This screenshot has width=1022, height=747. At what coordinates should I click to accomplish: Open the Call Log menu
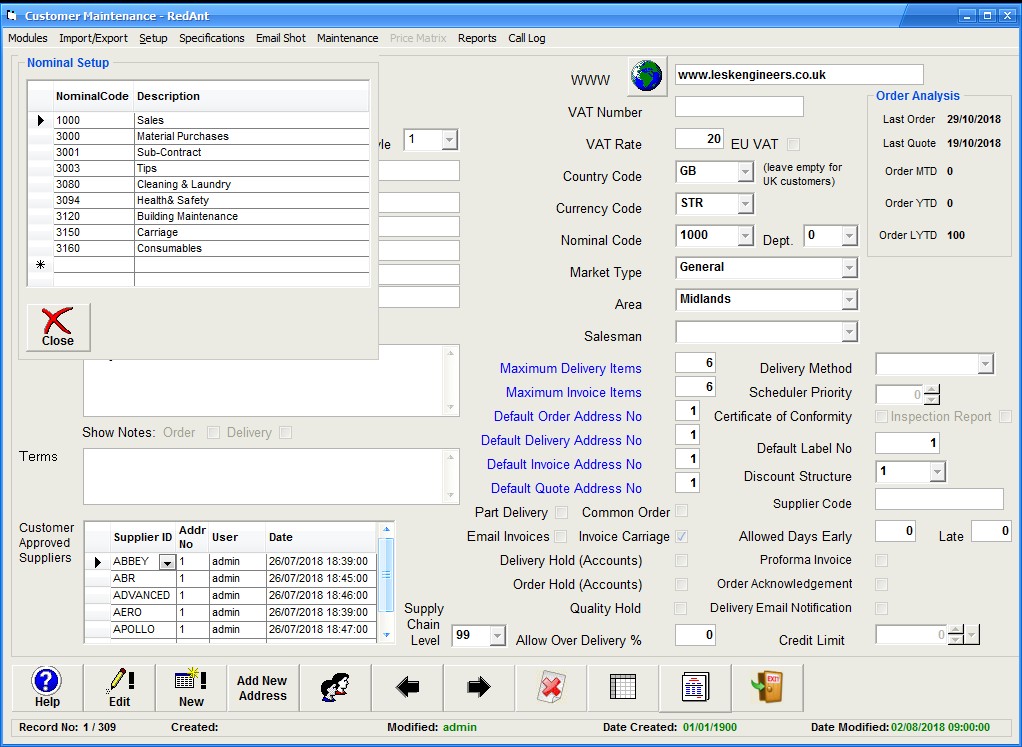tap(526, 38)
